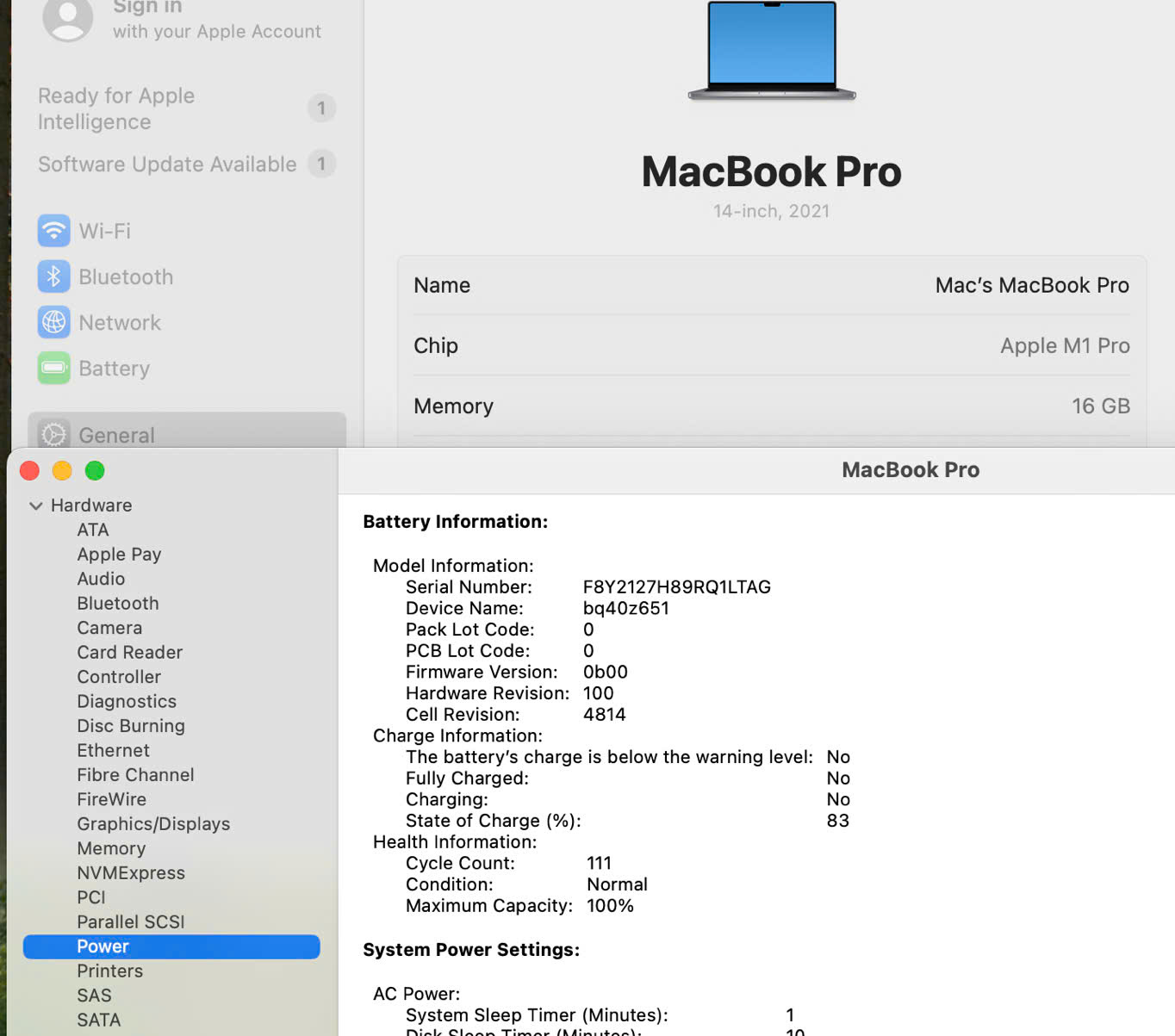Click the yellow minimize window button
This screenshot has height=1036, width=1175.
click(62, 471)
